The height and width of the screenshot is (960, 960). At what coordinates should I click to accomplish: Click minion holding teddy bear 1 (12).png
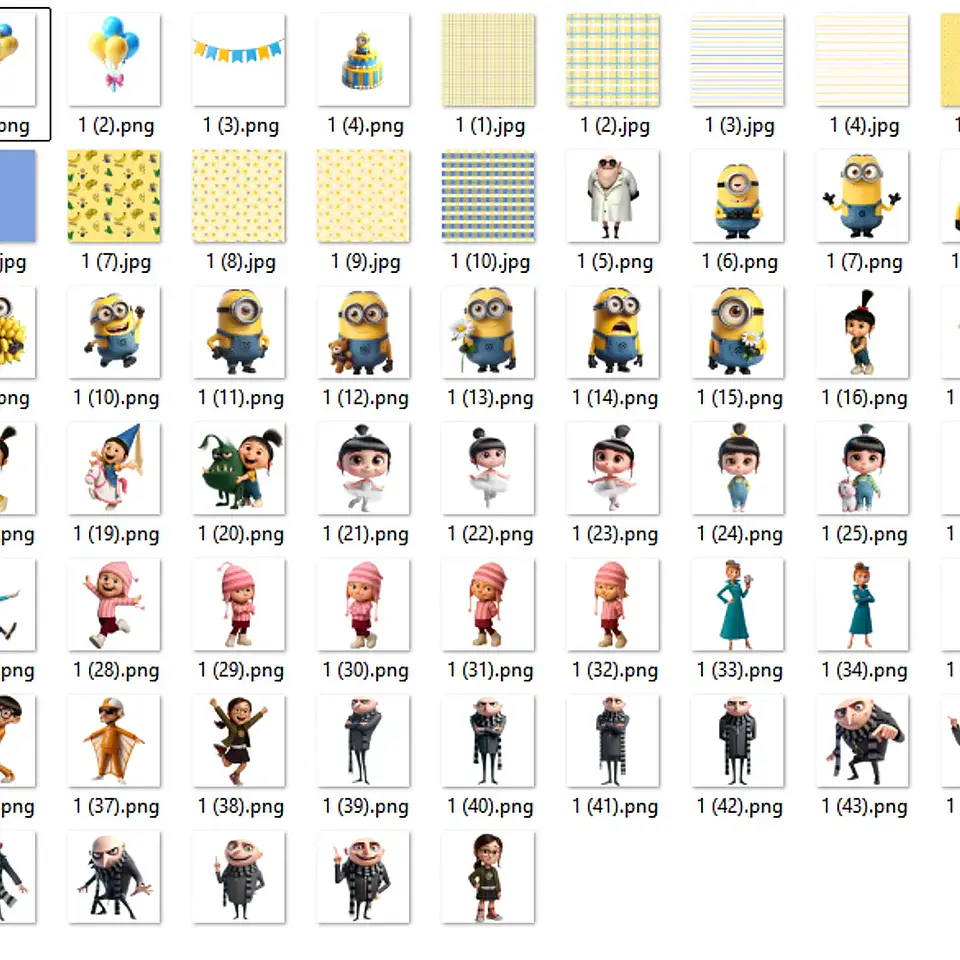363,332
